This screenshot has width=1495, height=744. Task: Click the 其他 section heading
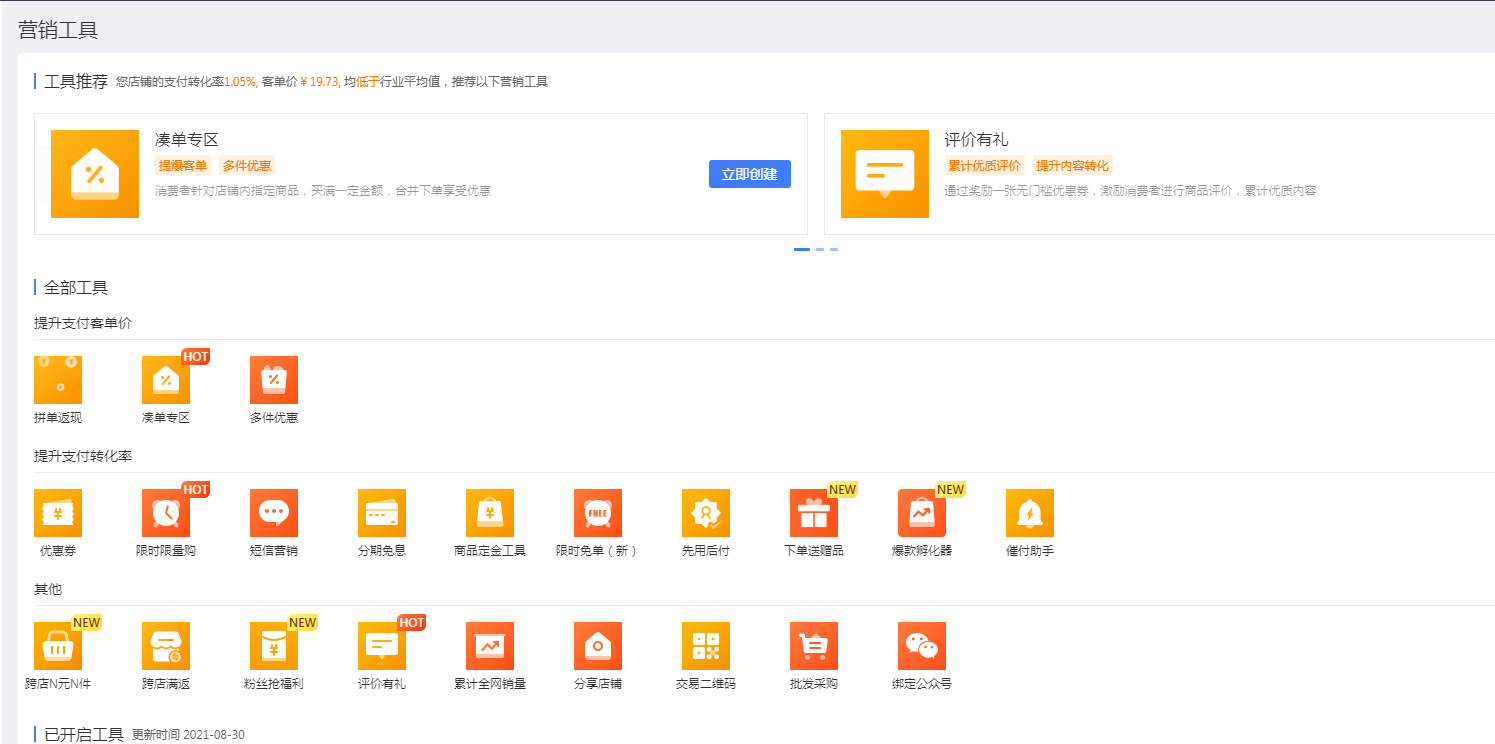[x=48, y=589]
